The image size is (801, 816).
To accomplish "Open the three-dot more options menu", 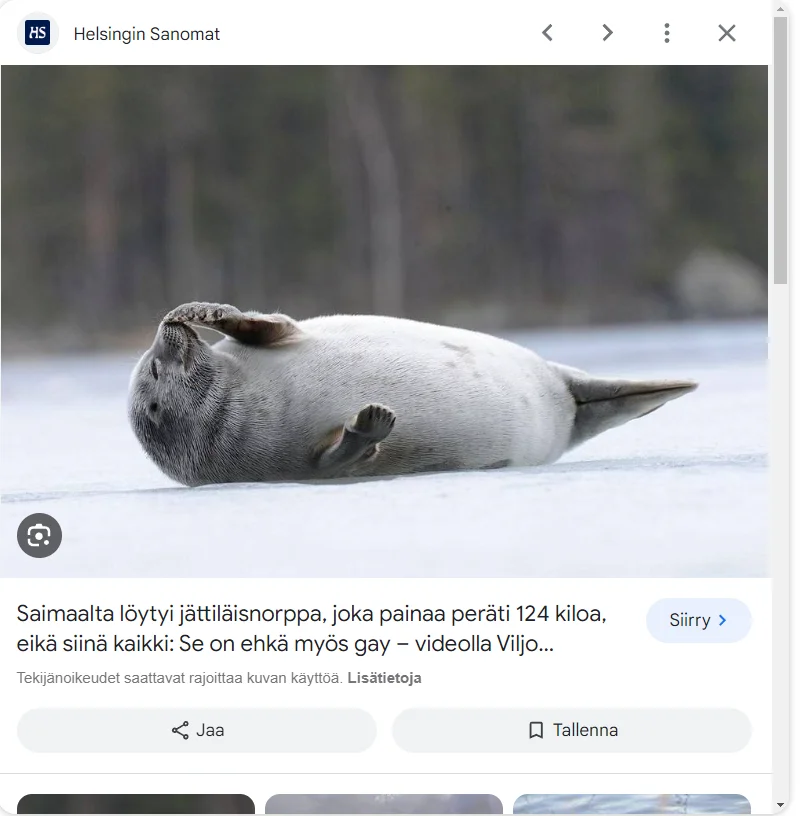I will point(667,33).
